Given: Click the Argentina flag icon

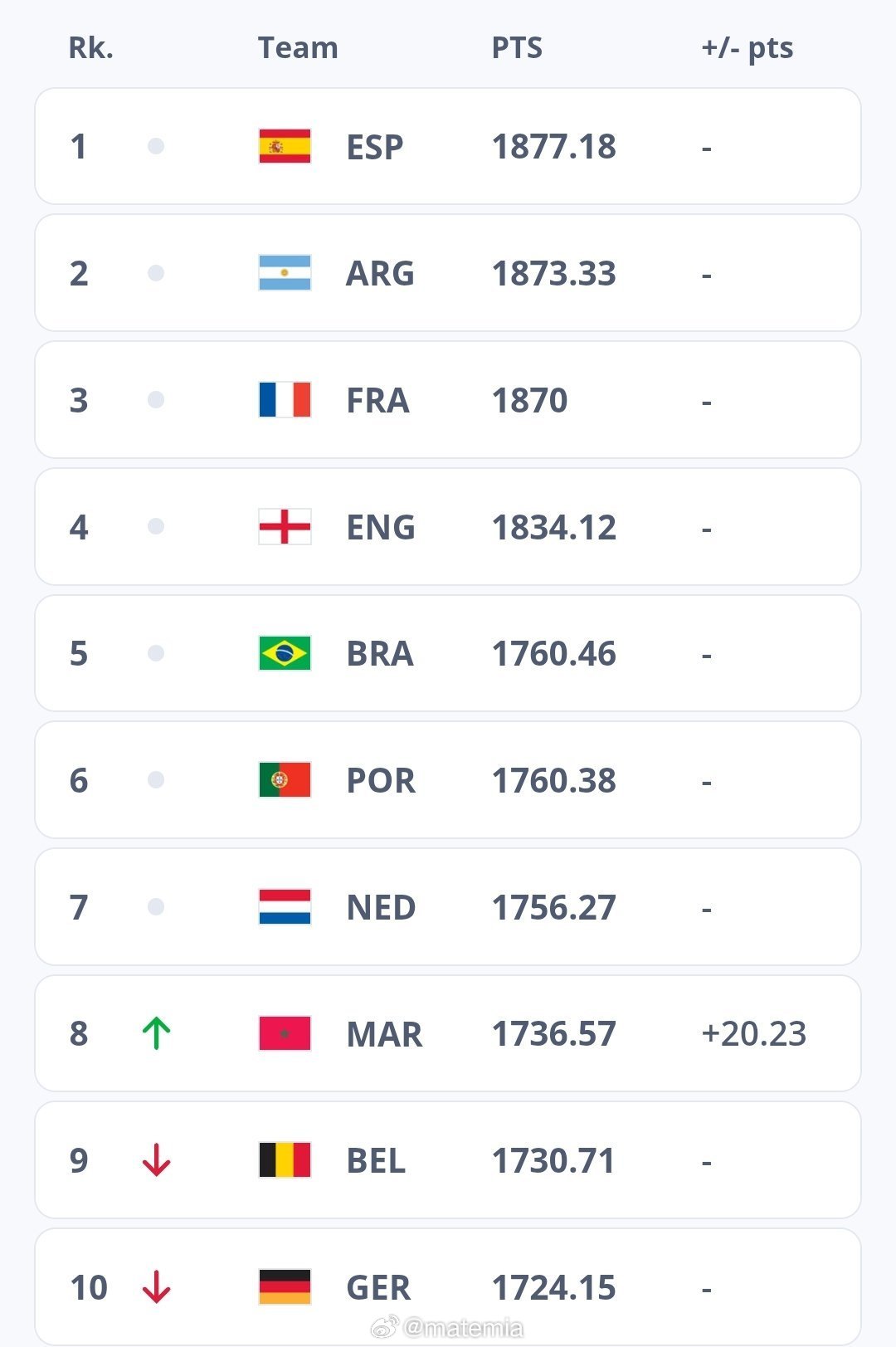Looking at the screenshot, I should pyautogui.click(x=285, y=273).
